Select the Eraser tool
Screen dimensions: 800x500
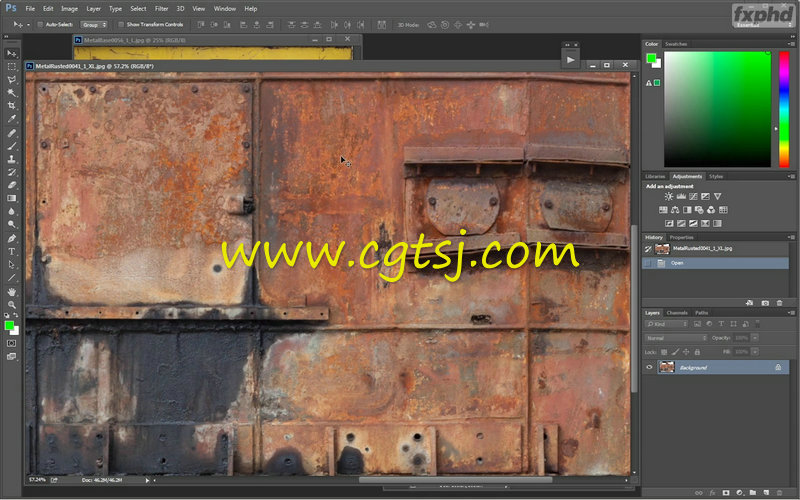click(x=11, y=185)
